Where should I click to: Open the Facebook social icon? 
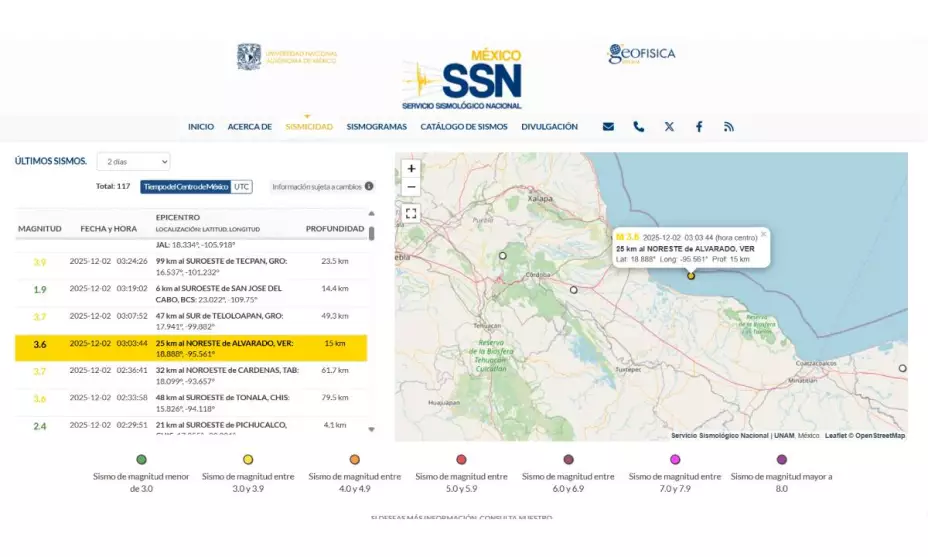pyautogui.click(x=699, y=127)
